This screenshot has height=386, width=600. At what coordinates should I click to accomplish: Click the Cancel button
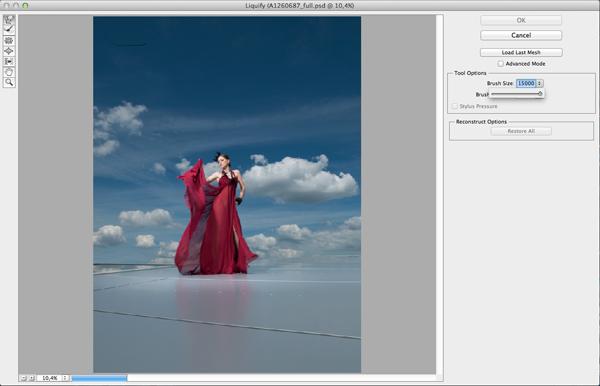click(521, 35)
